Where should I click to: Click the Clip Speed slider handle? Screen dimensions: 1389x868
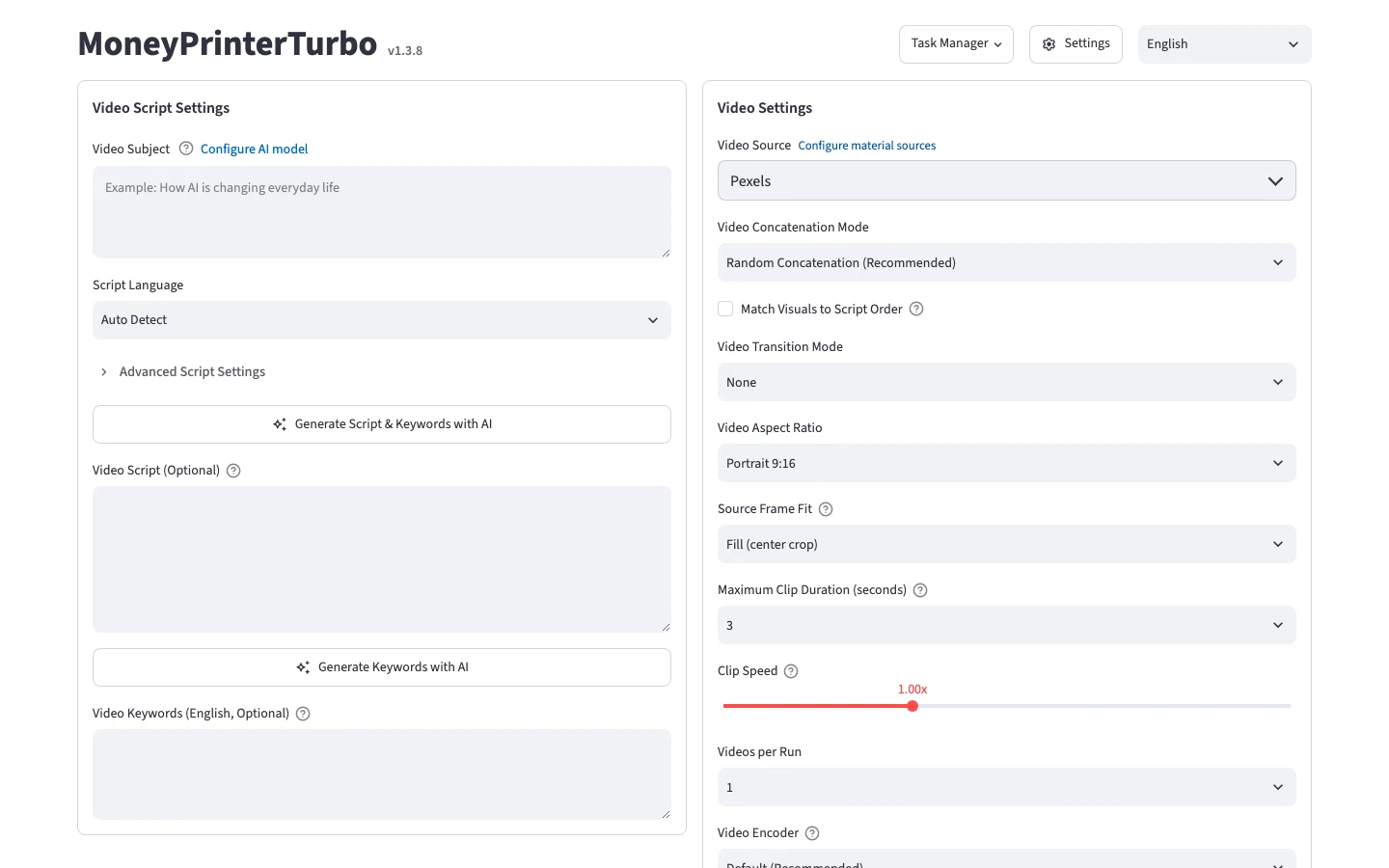point(912,706)
